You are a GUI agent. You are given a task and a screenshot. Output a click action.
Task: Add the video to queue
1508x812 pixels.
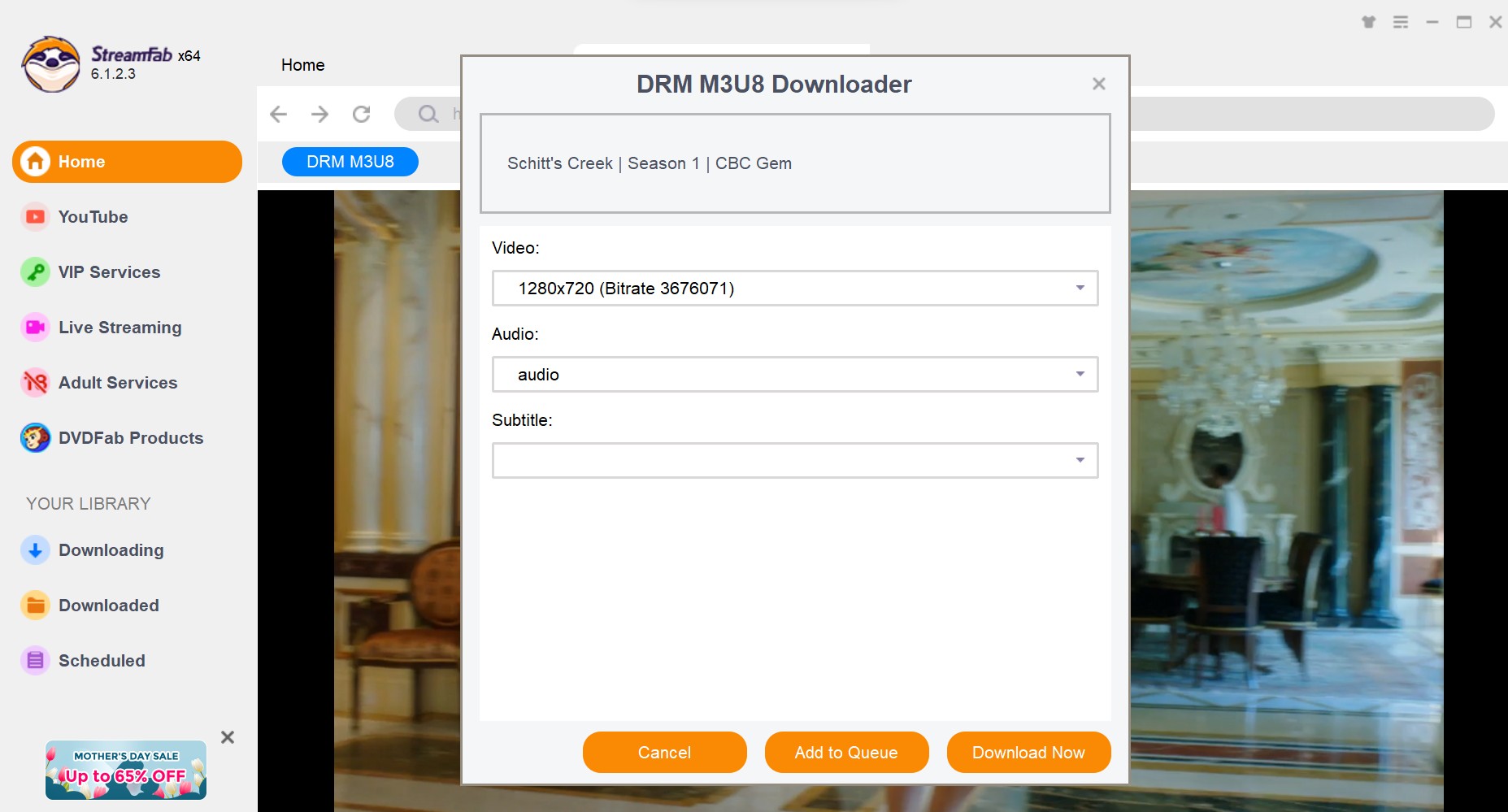pos(847,753)
